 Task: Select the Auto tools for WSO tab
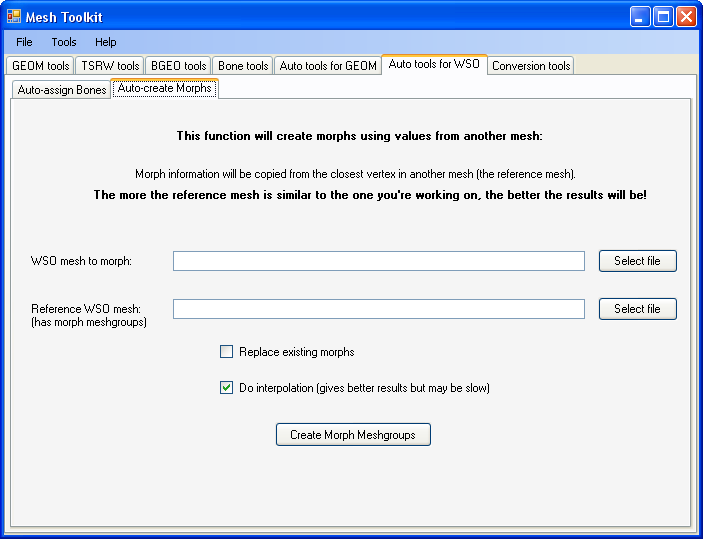click(x=434, y=64)
